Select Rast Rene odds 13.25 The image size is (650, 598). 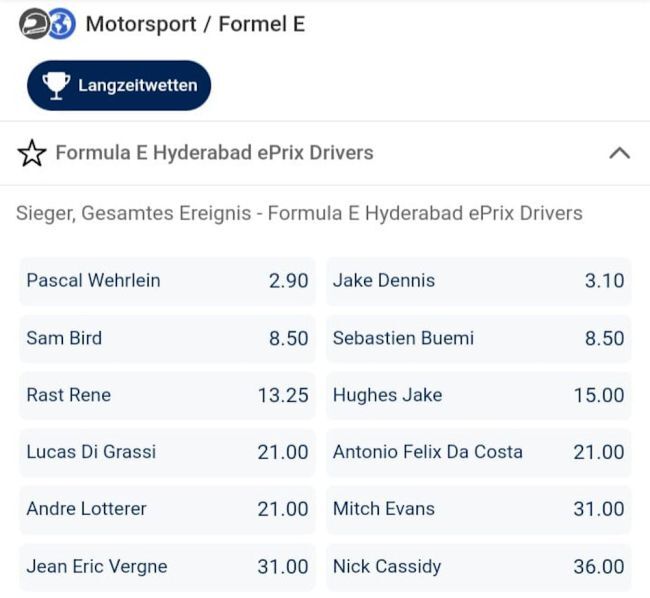tap(167, 395)
